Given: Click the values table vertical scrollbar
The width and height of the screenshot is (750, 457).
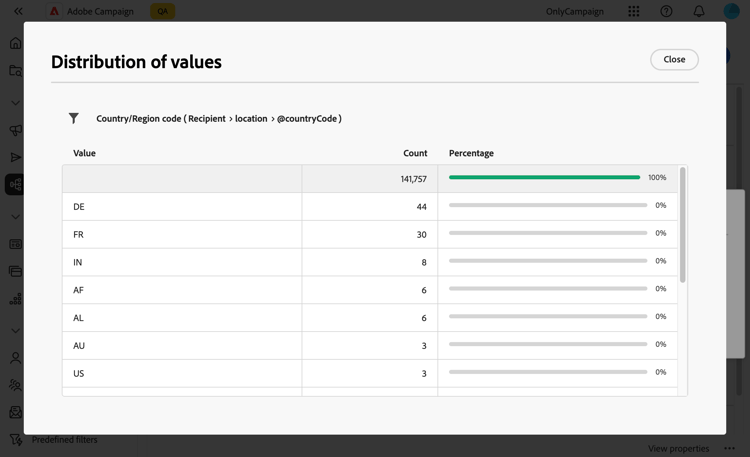Looking at the screenshot, I should coord(683,225).
